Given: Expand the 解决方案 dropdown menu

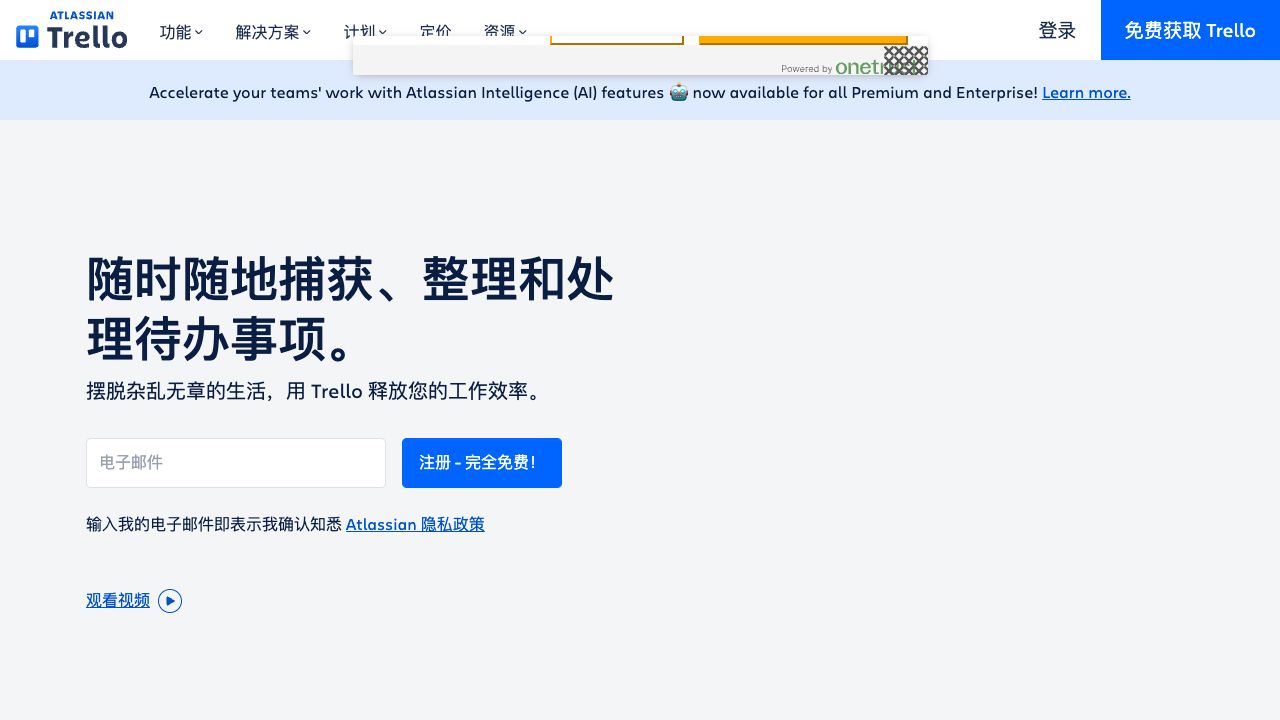Looking at the screenshot, I should (273, 32).
